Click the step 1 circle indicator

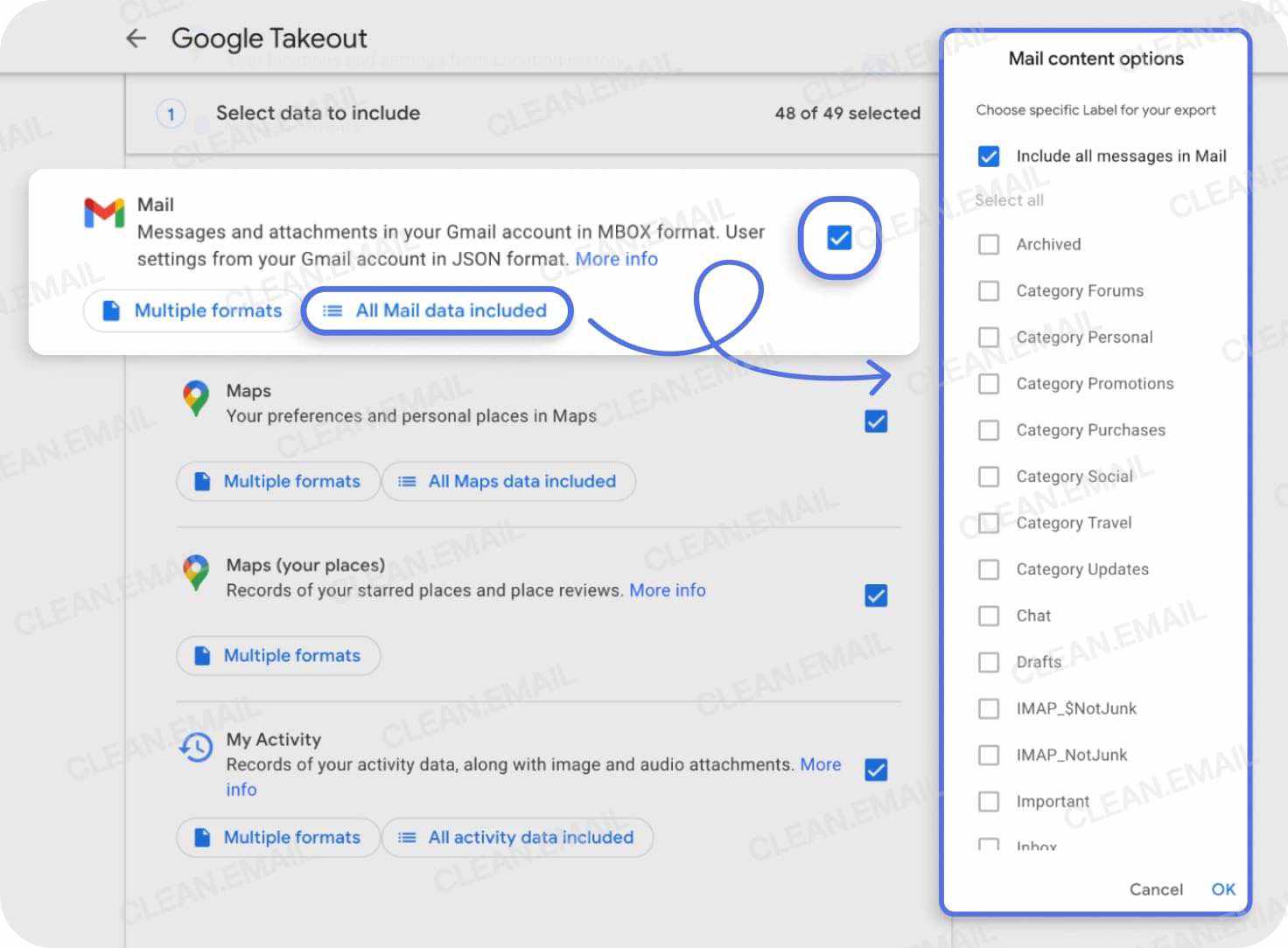point(171,114)
